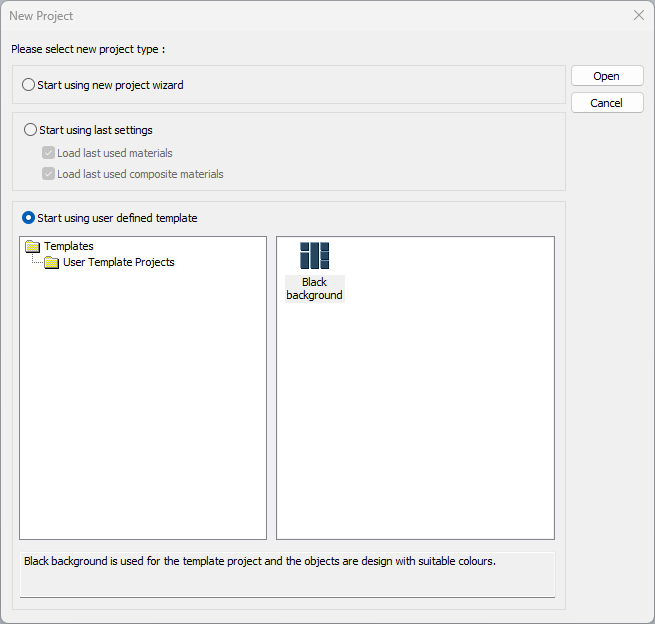Image resolution: width=655 pixels, height=624 pixels.
Task: Click the template description text box
Action: pos(287,574)
